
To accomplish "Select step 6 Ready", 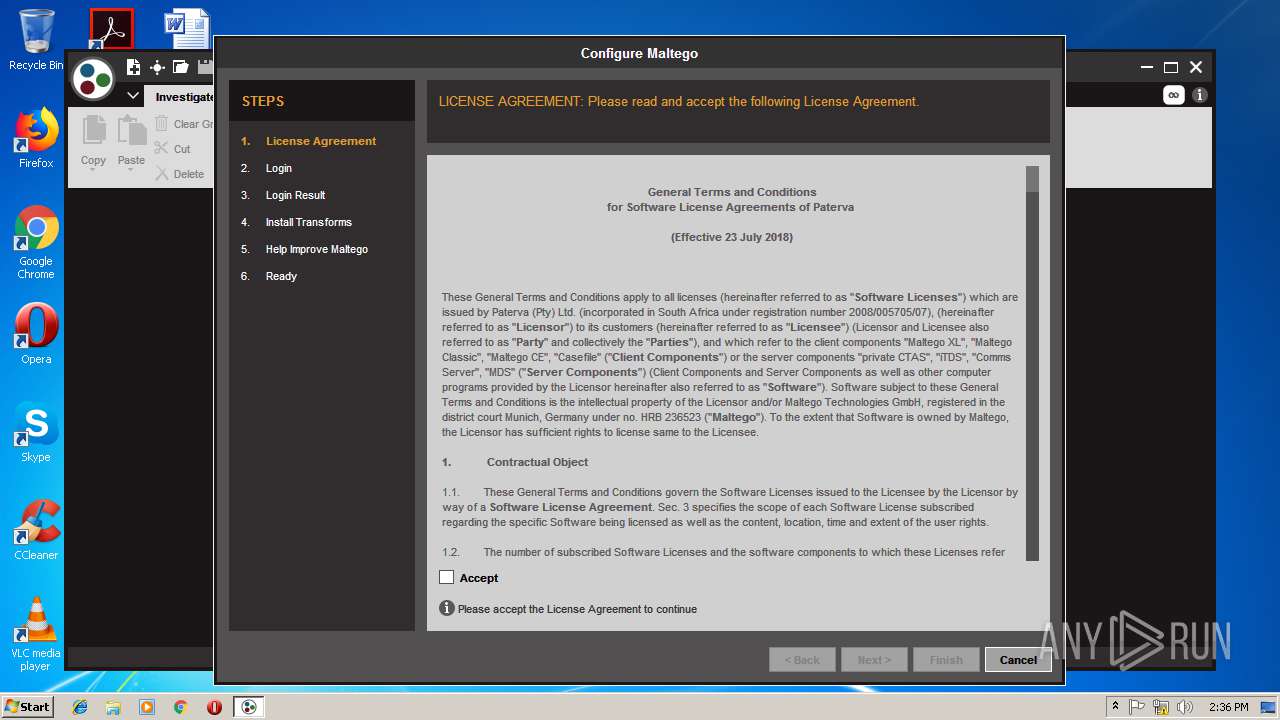I will pyautogui.click(x=281, y=276).
